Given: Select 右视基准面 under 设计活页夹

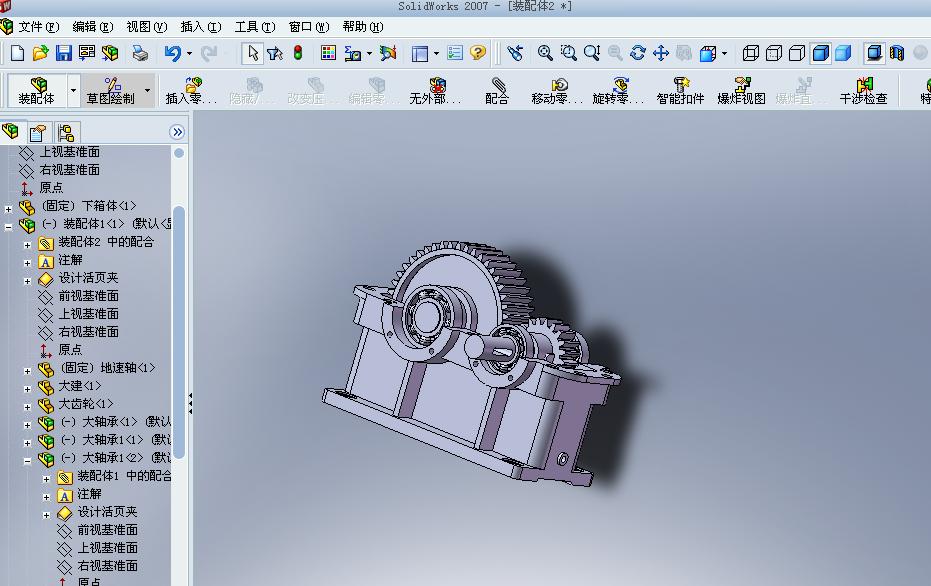Looking at the screenshot, I should pos(88,332).
